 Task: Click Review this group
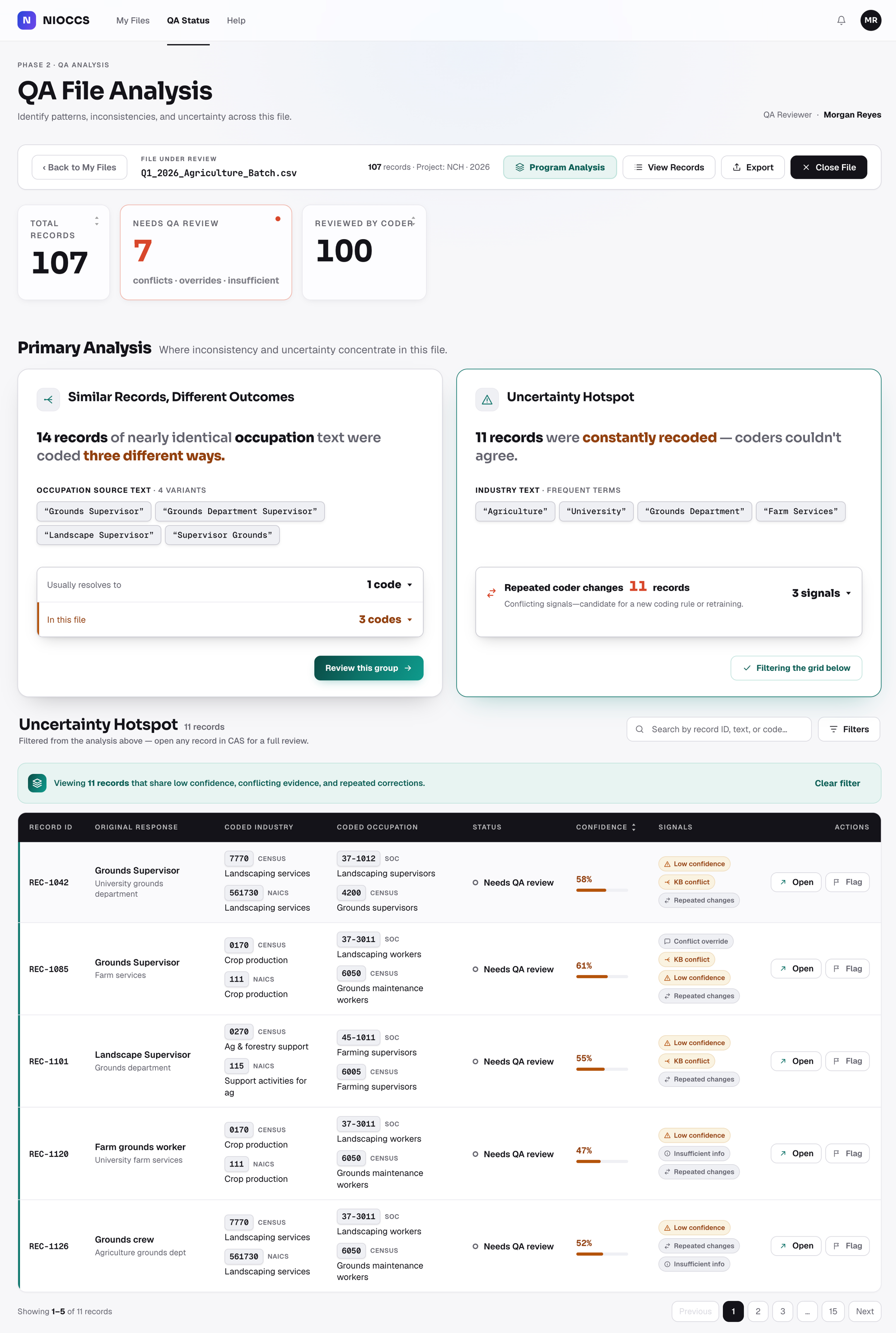point(369,668)
